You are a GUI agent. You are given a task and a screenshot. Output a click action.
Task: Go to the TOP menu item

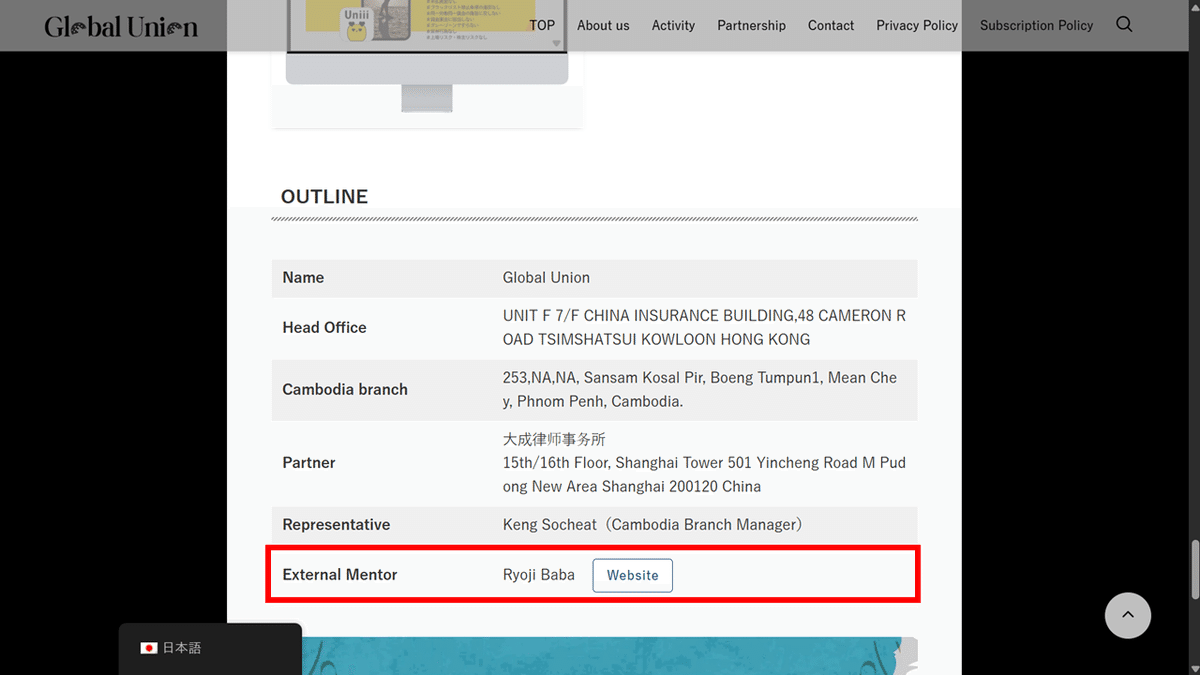(x=542, y=25)
